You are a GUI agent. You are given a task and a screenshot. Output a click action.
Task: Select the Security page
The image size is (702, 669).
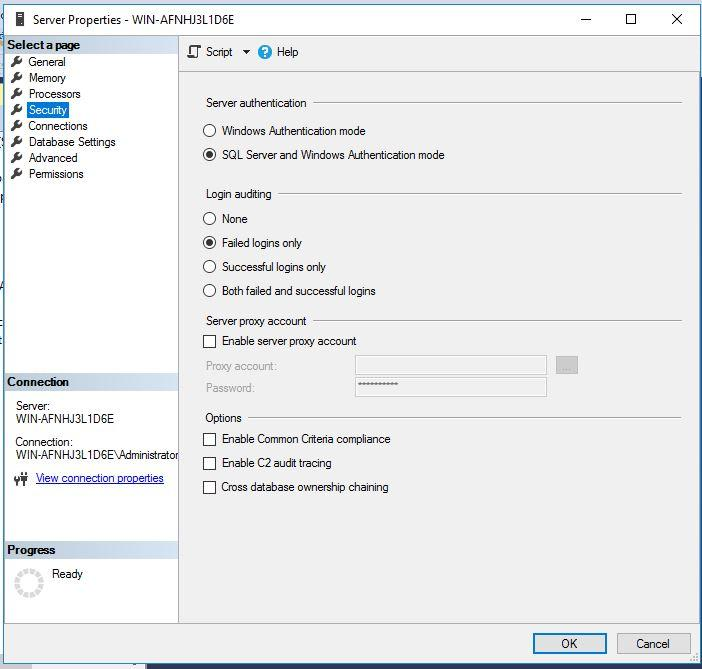(48, 110)
